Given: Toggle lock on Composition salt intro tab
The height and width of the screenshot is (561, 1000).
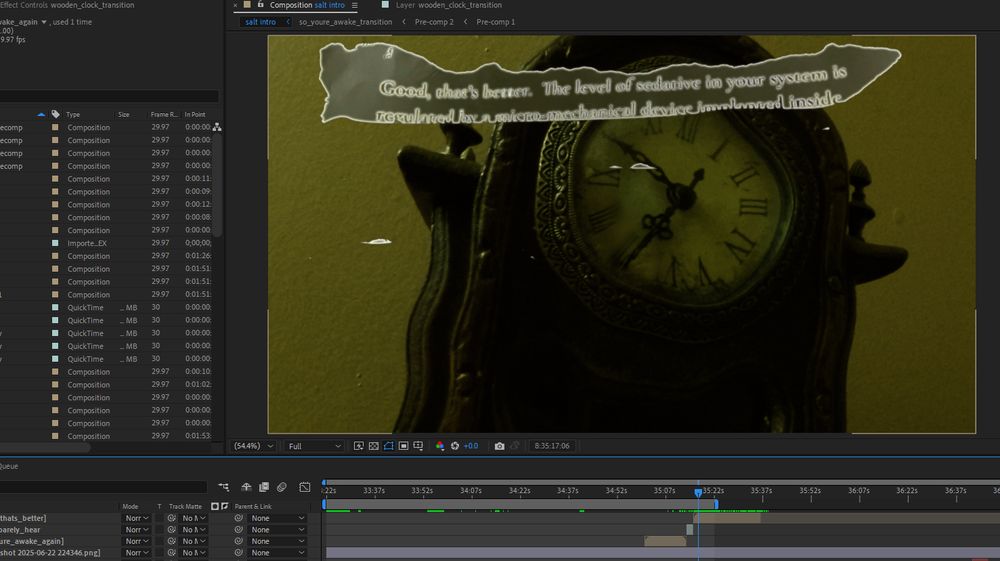Looking at the screenshot, I should (260, 4).
